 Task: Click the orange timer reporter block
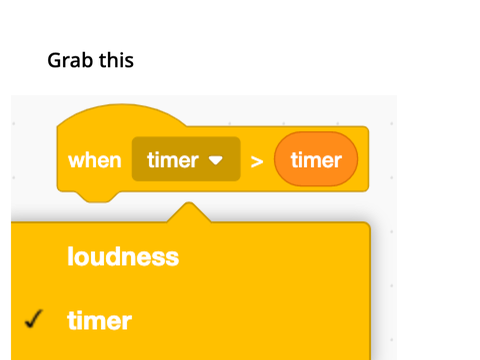point(316,159)
